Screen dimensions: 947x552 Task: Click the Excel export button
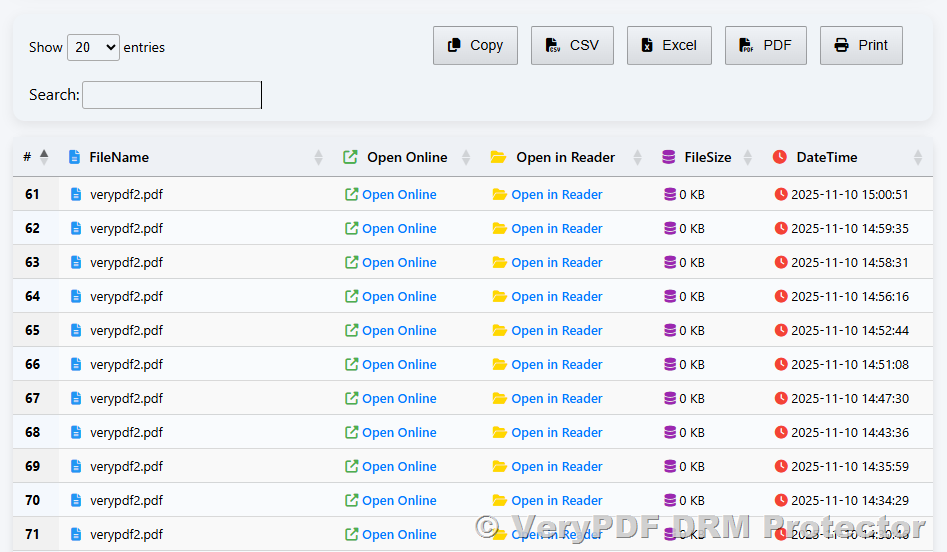669,45
